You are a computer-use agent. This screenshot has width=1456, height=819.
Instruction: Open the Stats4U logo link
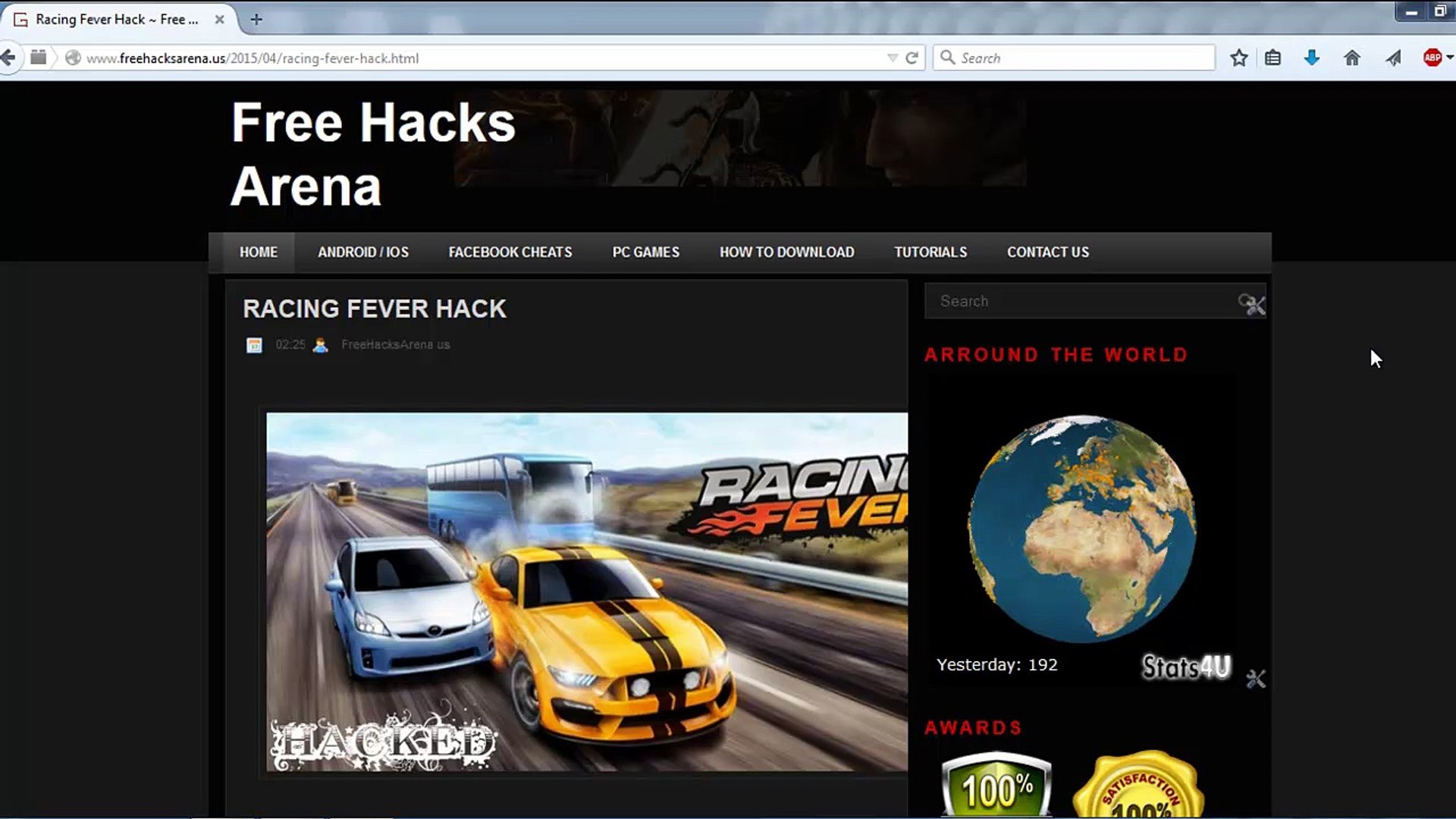tap(1187, 667)
